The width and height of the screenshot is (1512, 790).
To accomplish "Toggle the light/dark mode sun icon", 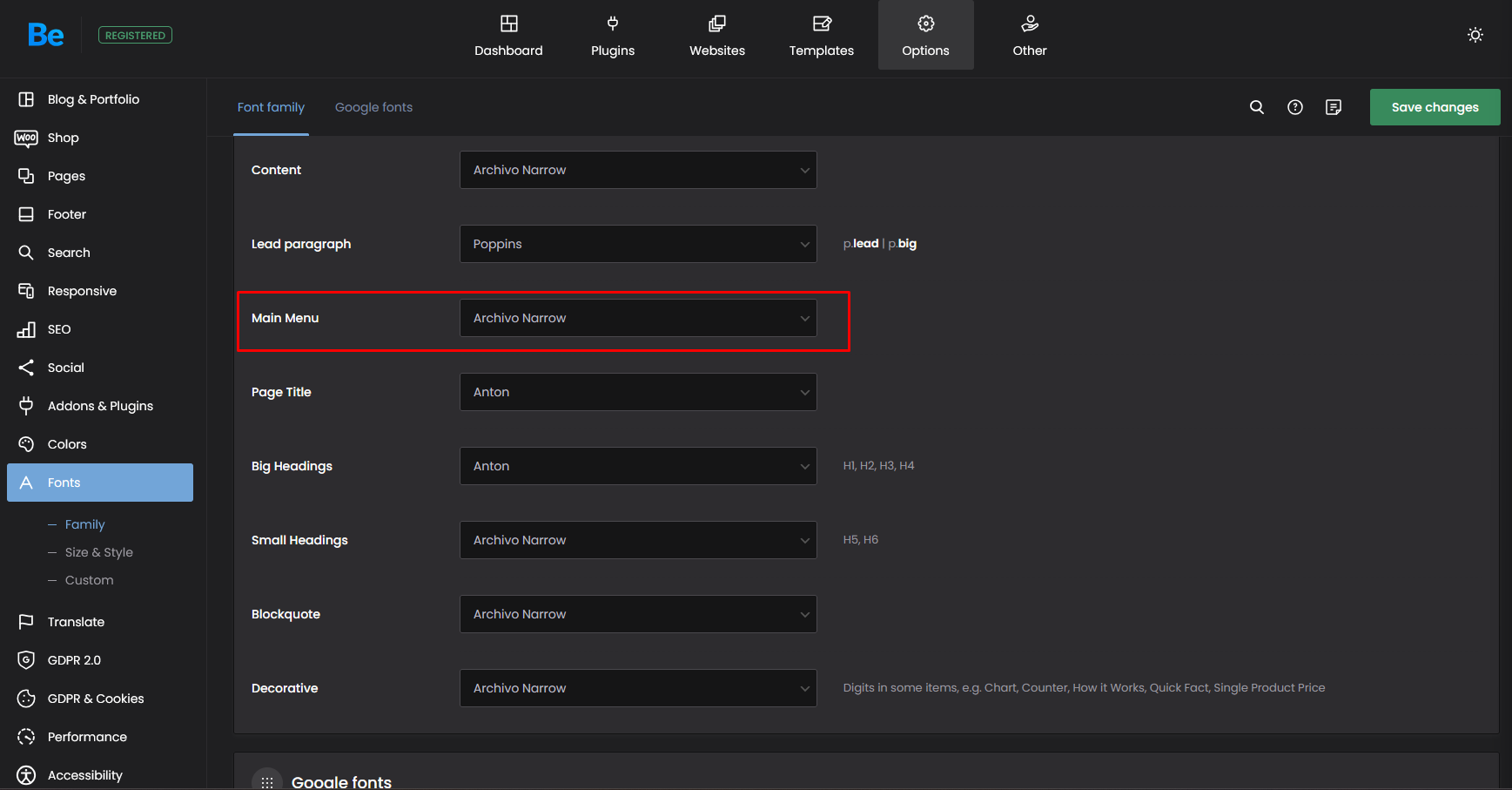I will point(1475,35).
